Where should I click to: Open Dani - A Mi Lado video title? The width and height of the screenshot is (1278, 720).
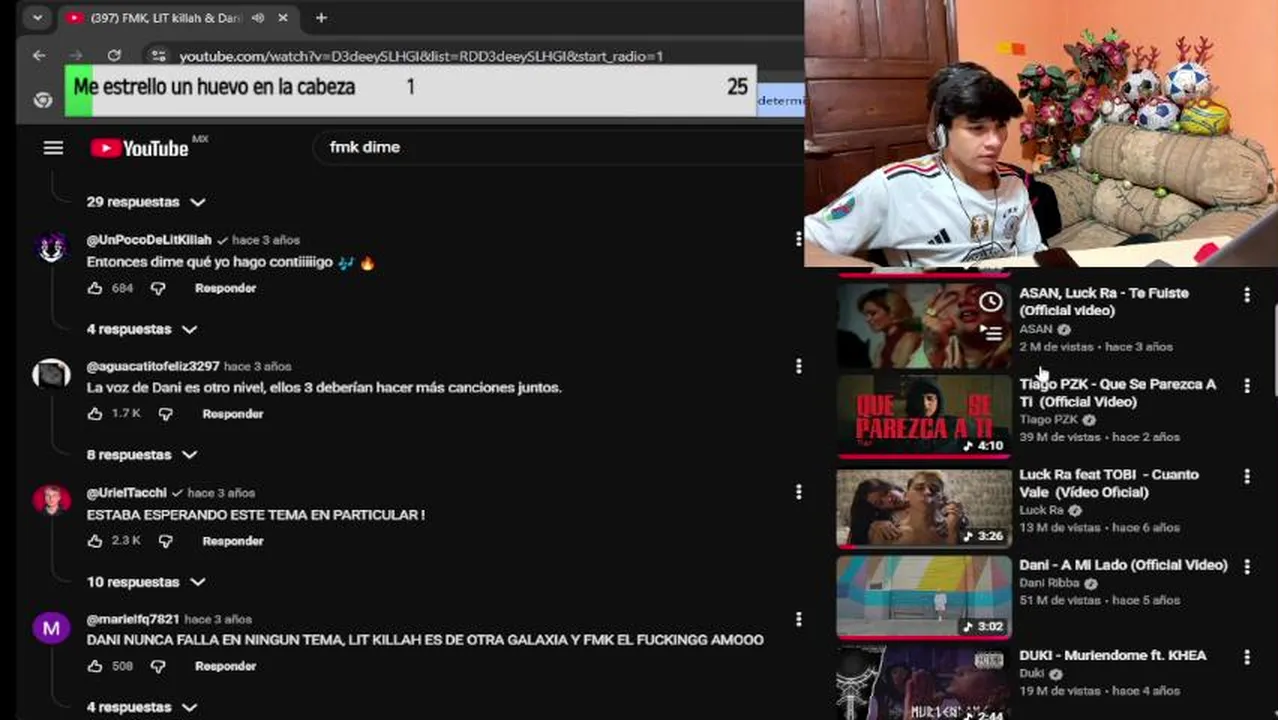click(1123, 565)
